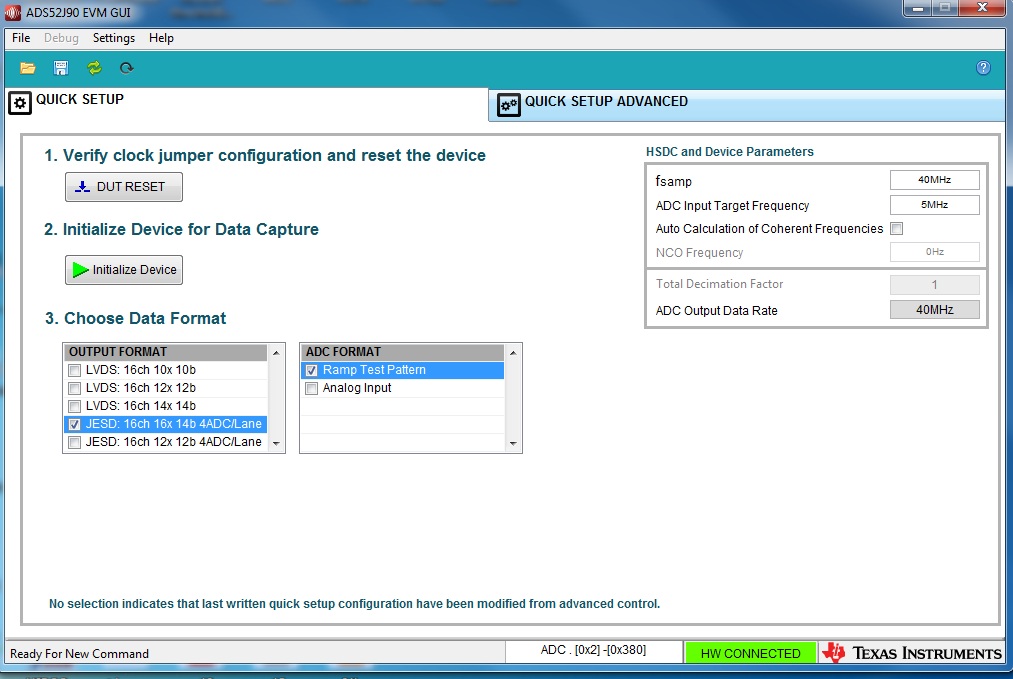
Task: Open help via the blue question mark icon
Action: pyautogui.click(x=983, y=68)
